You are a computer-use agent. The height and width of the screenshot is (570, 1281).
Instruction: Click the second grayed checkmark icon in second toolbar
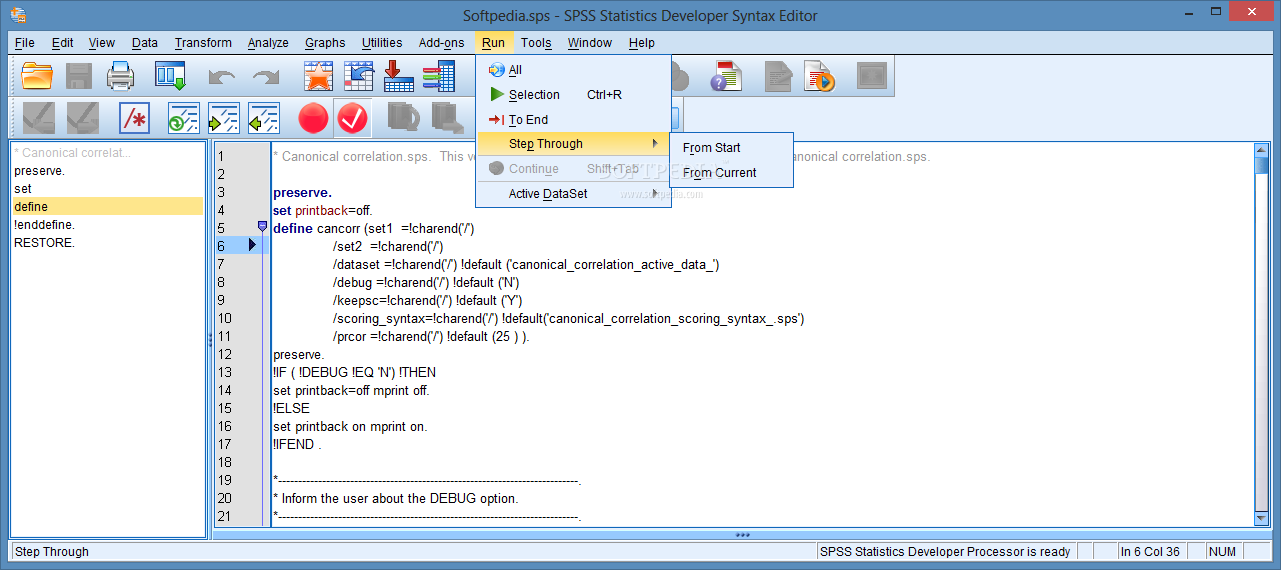[82, 118]
